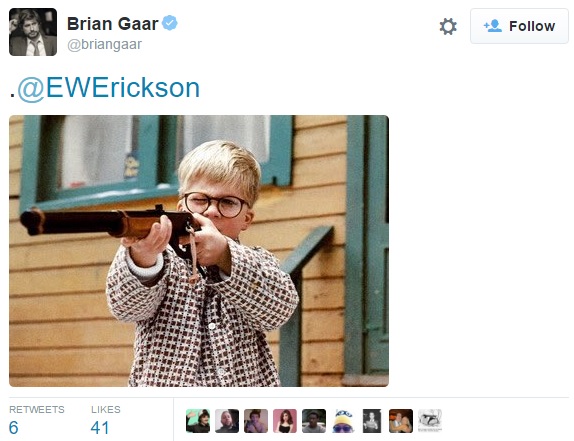Screen dimensions: 574x441
Task: Open fifth liker avatar, man in dark photo
Action: click(x=314, y=421)
